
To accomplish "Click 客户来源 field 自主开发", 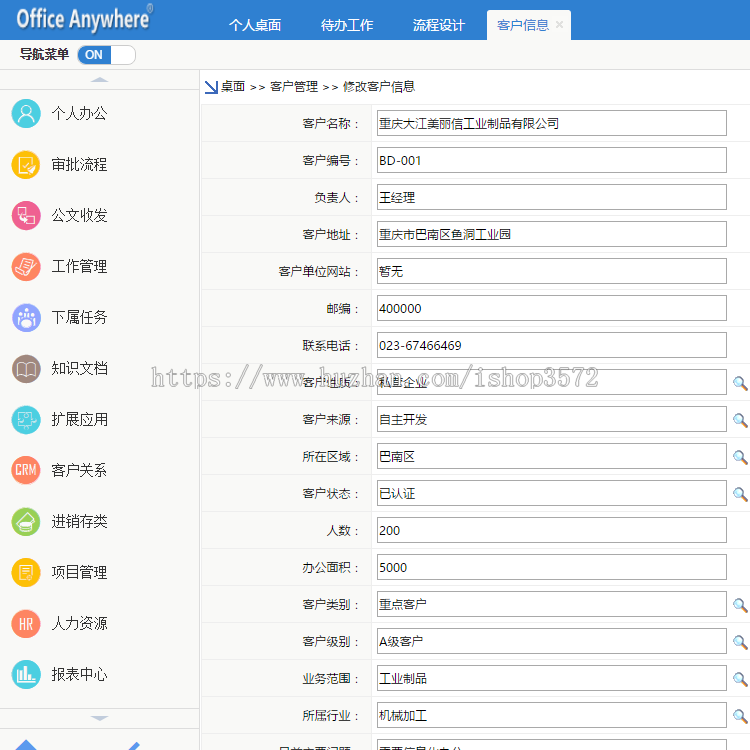I will [x=551, y=419].
